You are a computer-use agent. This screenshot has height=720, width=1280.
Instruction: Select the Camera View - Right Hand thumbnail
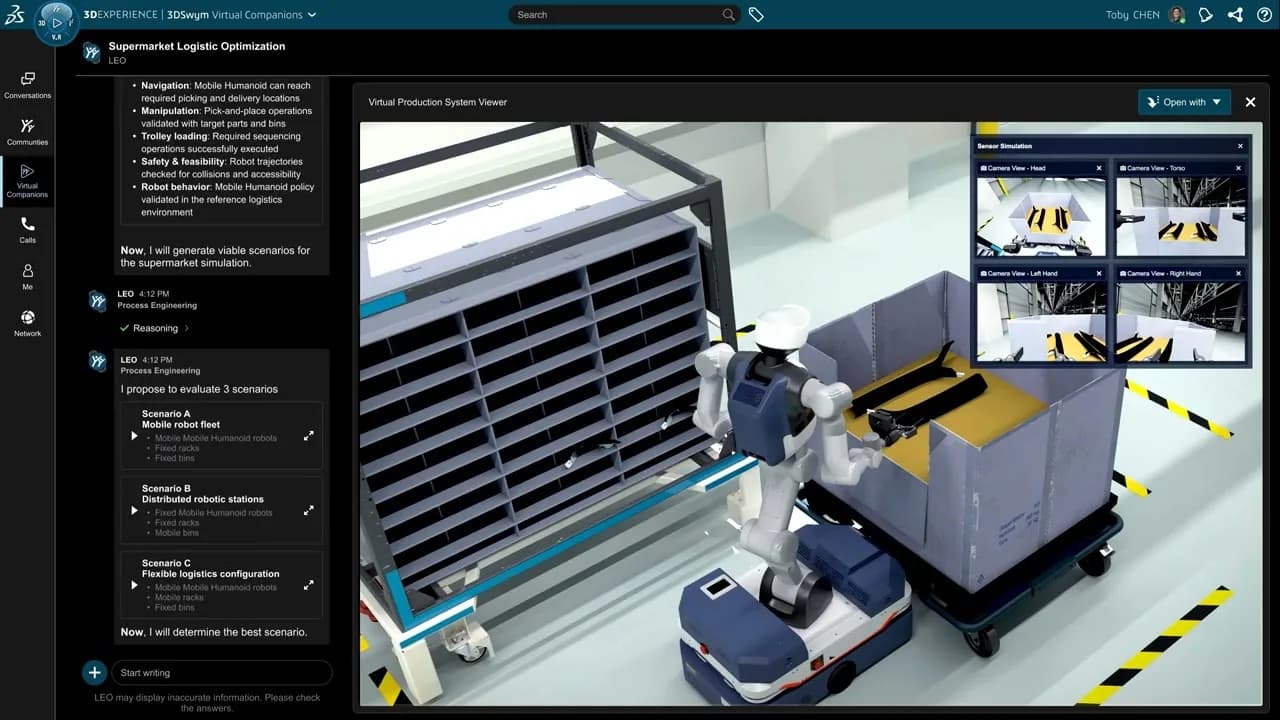1180,321
